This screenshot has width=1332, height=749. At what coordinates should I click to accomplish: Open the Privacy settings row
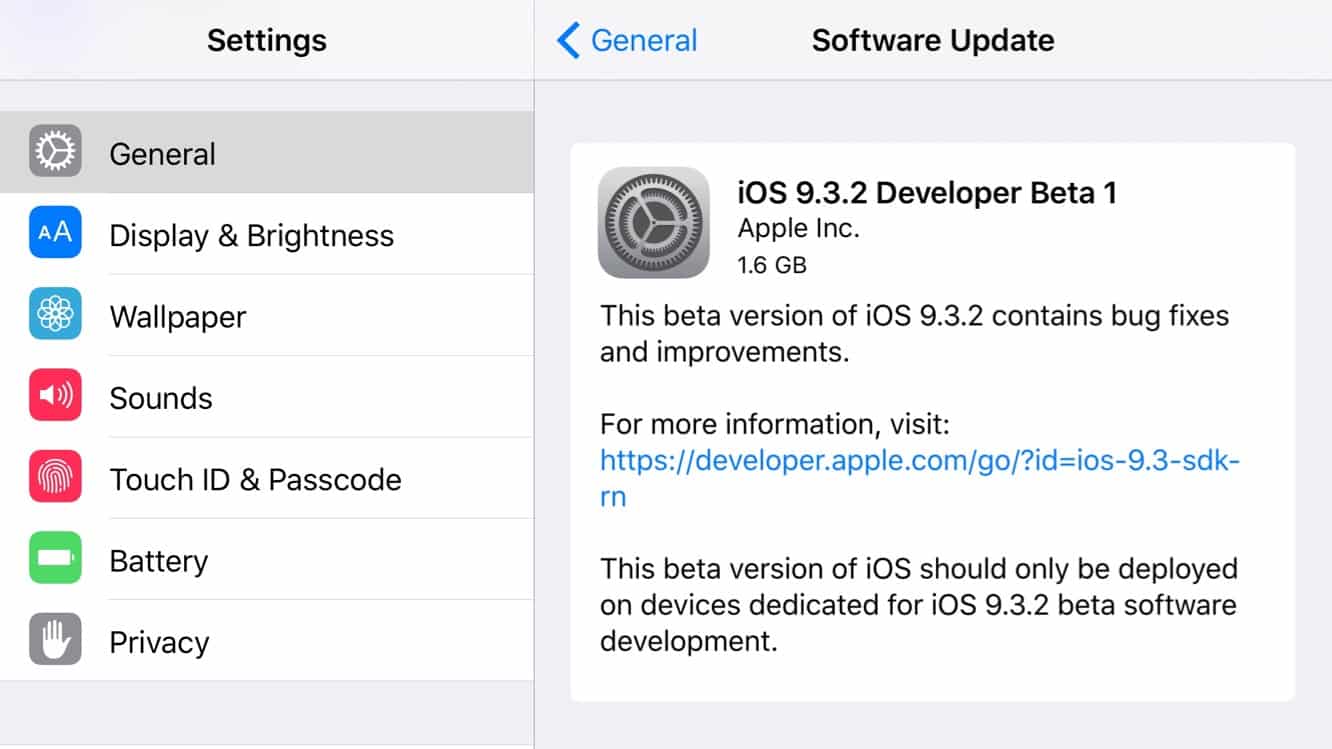pyautogui.click(x=159, y=643)
